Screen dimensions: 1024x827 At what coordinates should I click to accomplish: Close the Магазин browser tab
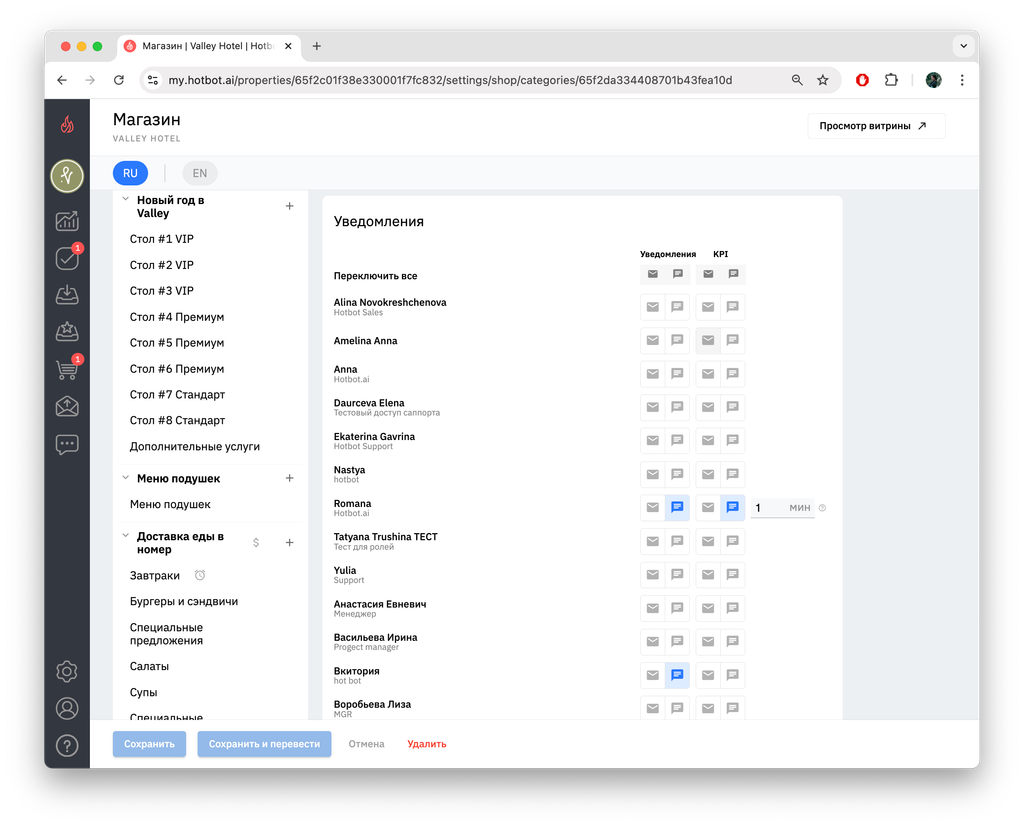tap(288, 46)
